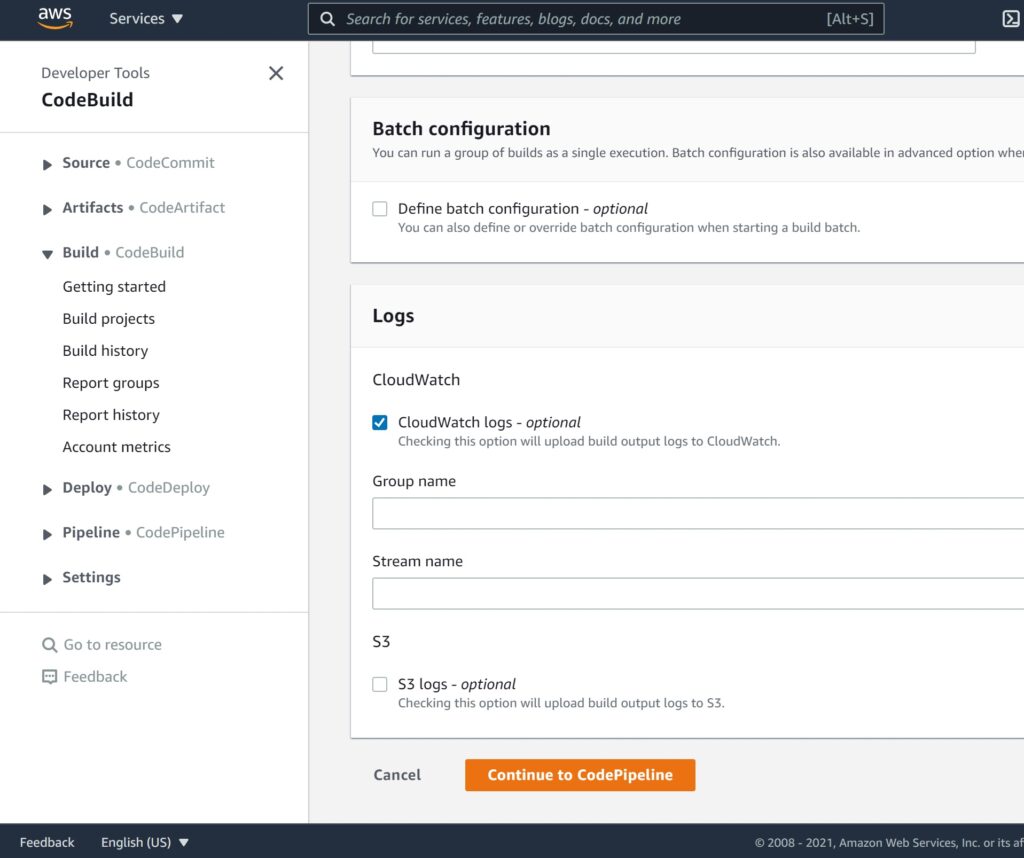The image size is (1024, 858).
Task: Expand the Deploy • CodeDeploy section
Action: [x=47, y=488]
